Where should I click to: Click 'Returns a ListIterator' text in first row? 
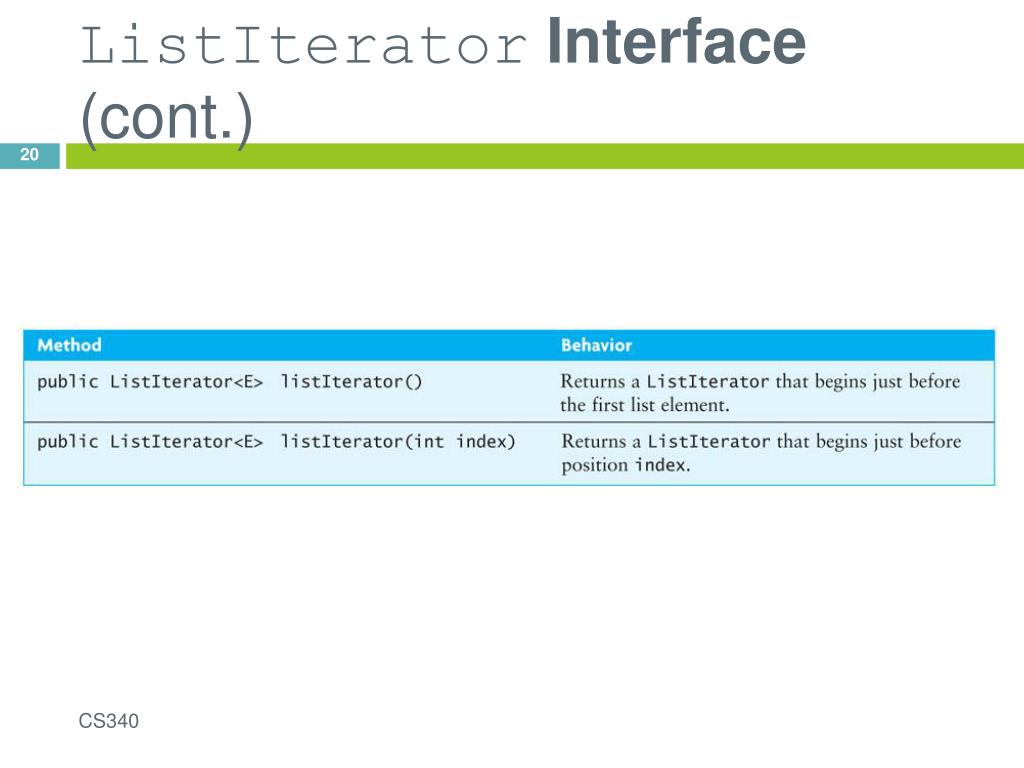pos(665,381)
